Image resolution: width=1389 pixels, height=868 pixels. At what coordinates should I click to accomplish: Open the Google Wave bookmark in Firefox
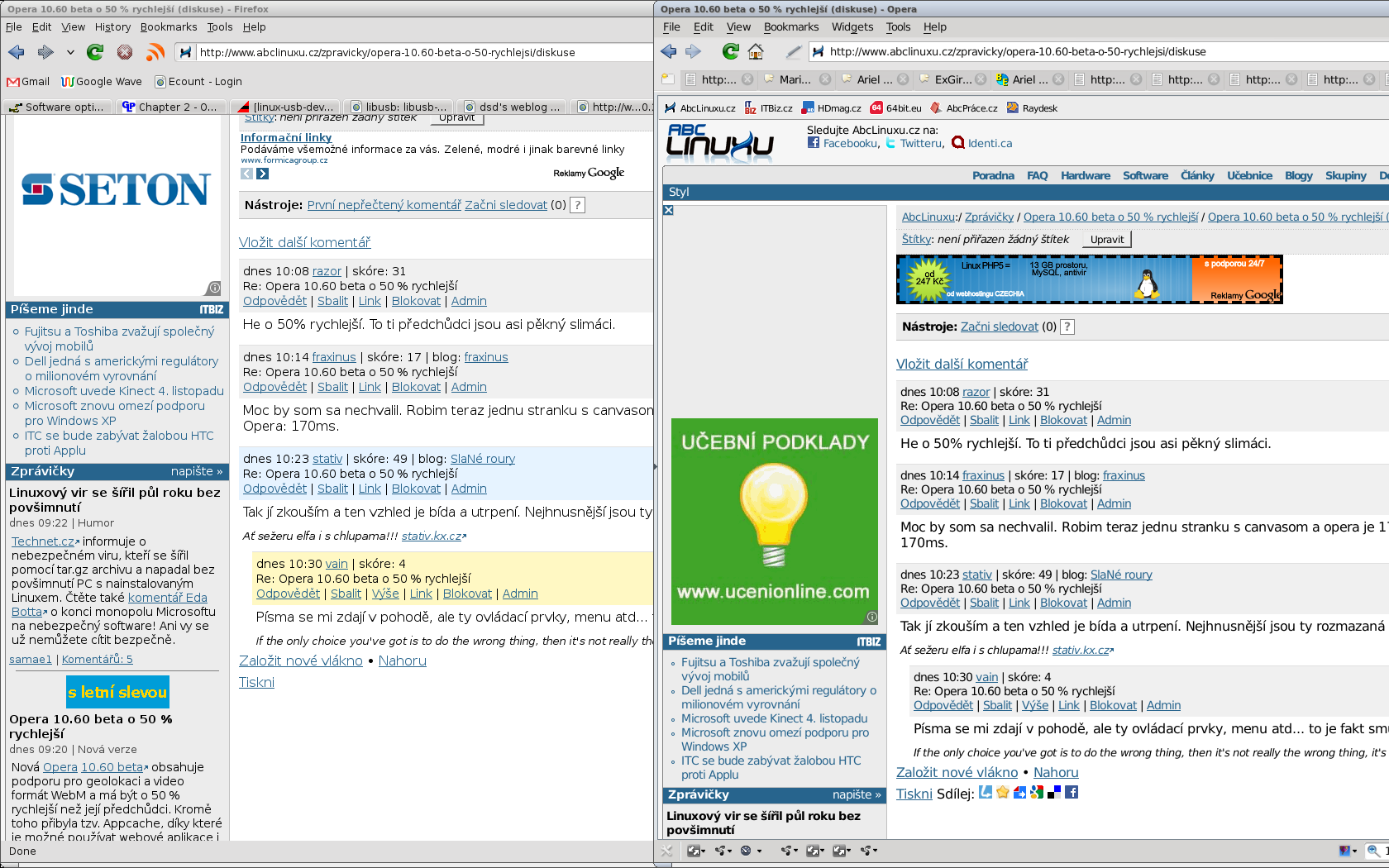coord(101,81)
